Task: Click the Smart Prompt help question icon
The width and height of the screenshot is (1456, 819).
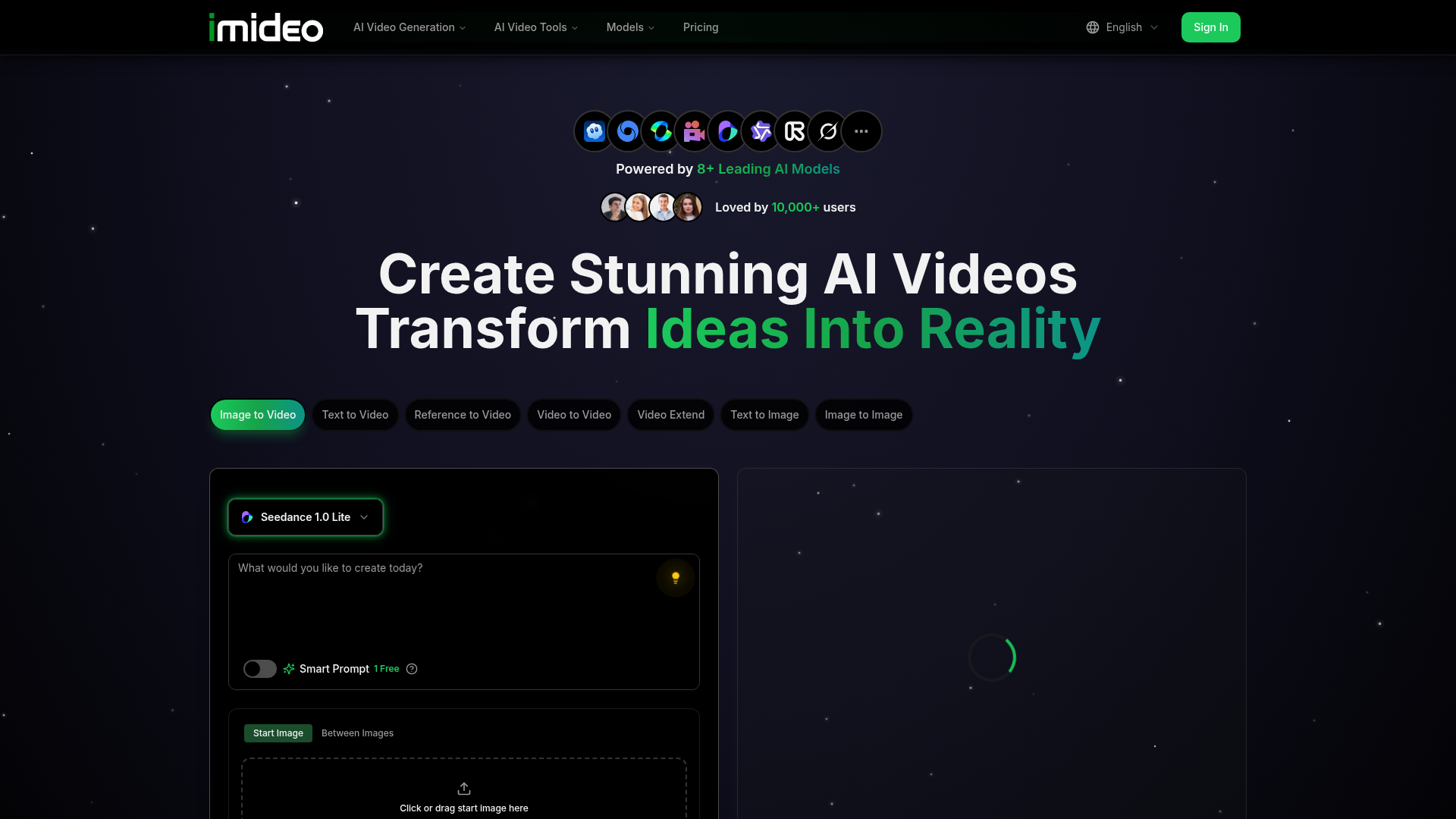Action: tap(412, 669)
